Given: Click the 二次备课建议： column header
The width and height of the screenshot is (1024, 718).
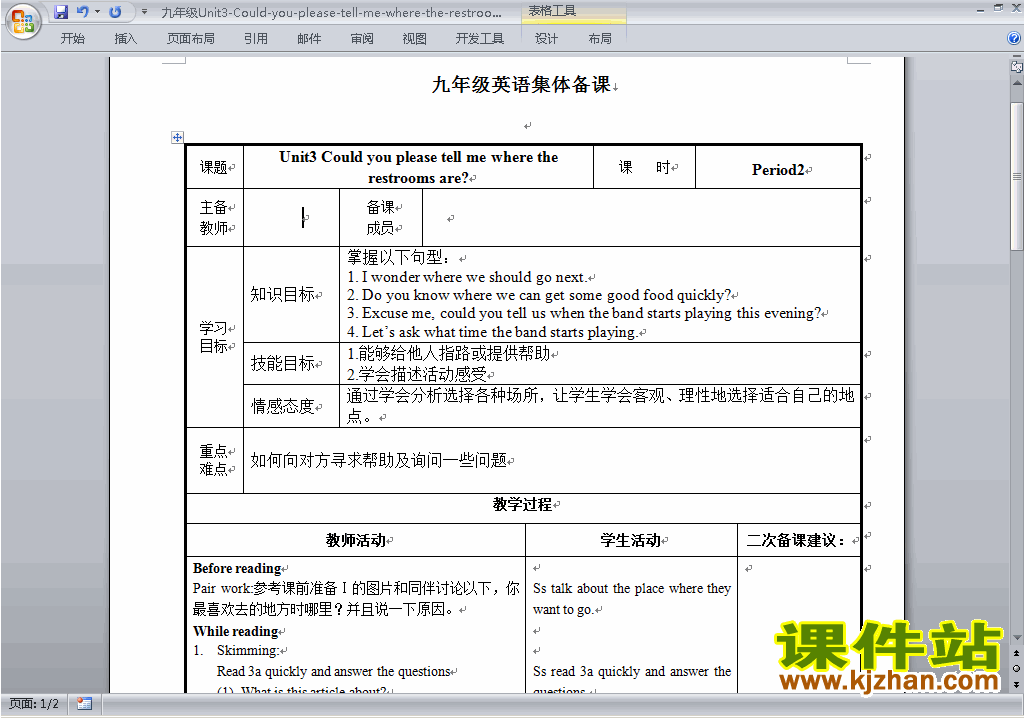Looking at the screenshot, I should click(799, 540).
